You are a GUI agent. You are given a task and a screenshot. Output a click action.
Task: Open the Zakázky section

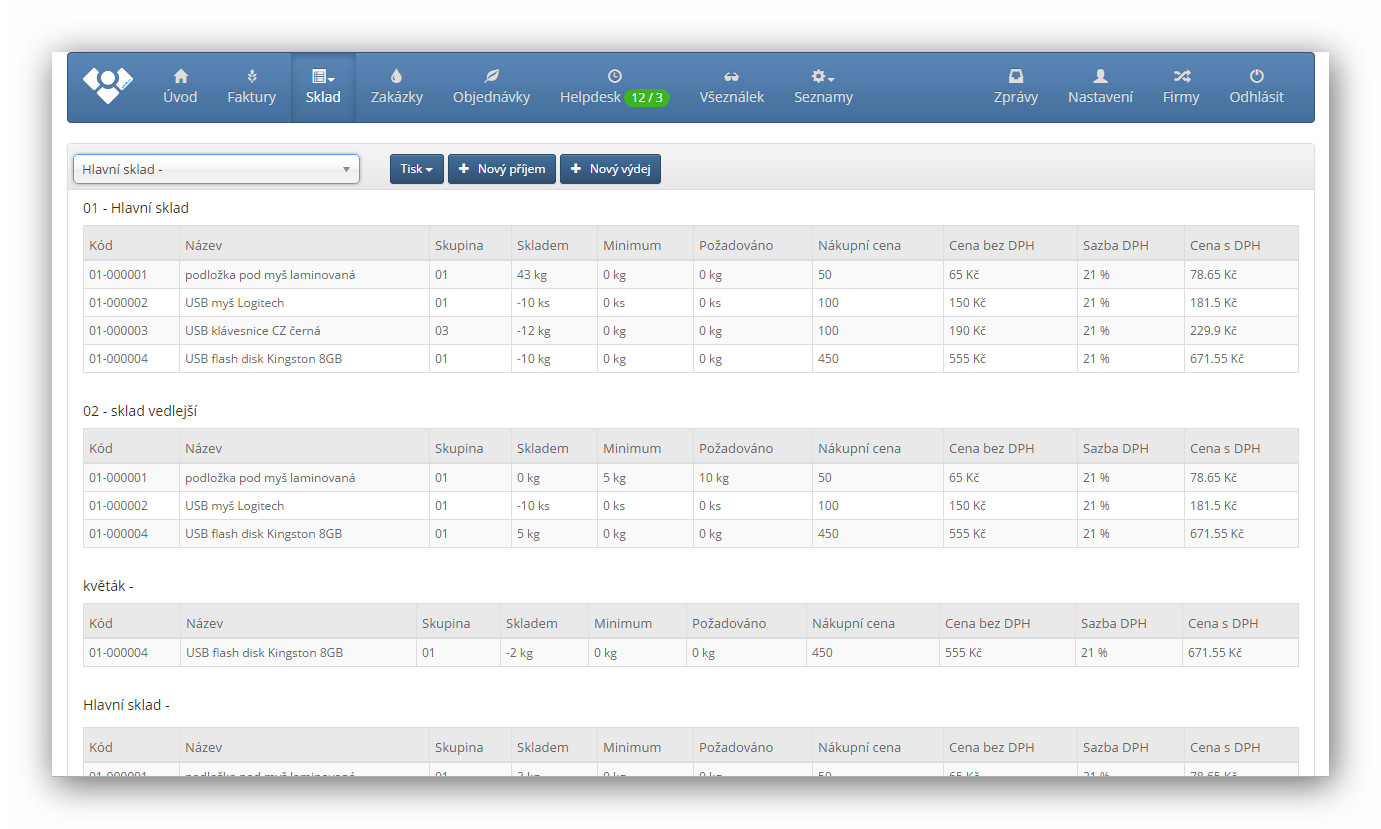tap(396, 87)
